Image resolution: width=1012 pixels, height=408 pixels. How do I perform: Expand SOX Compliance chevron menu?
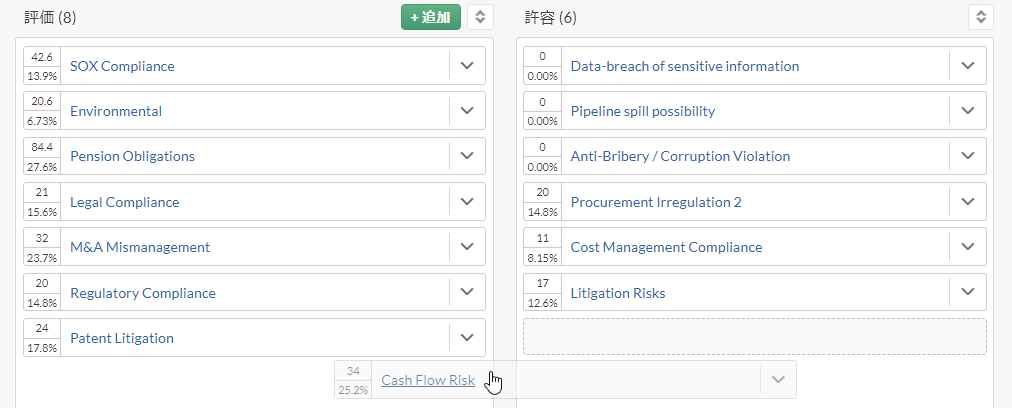coord(467,65)
